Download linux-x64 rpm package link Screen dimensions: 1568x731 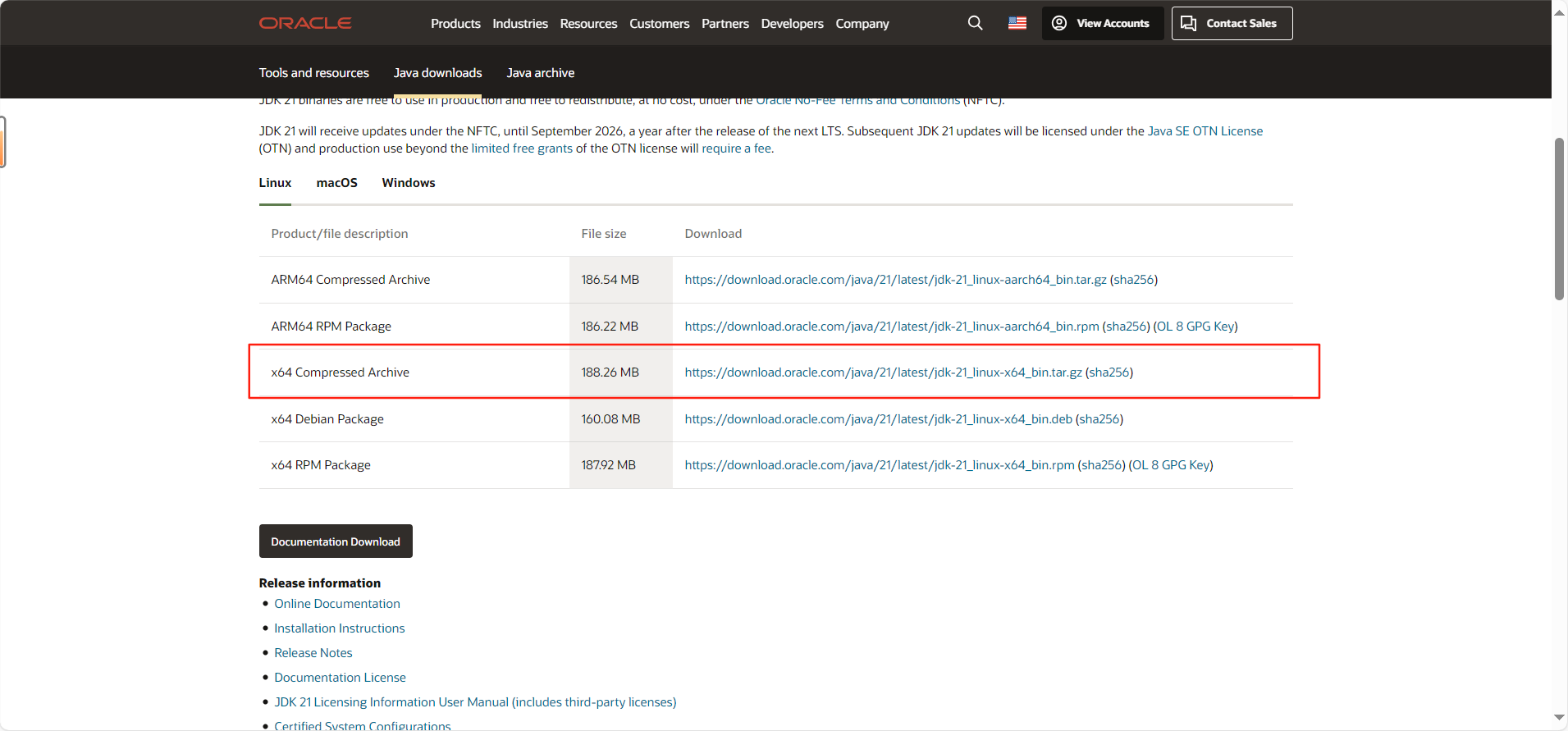click(x=880, y=465)
